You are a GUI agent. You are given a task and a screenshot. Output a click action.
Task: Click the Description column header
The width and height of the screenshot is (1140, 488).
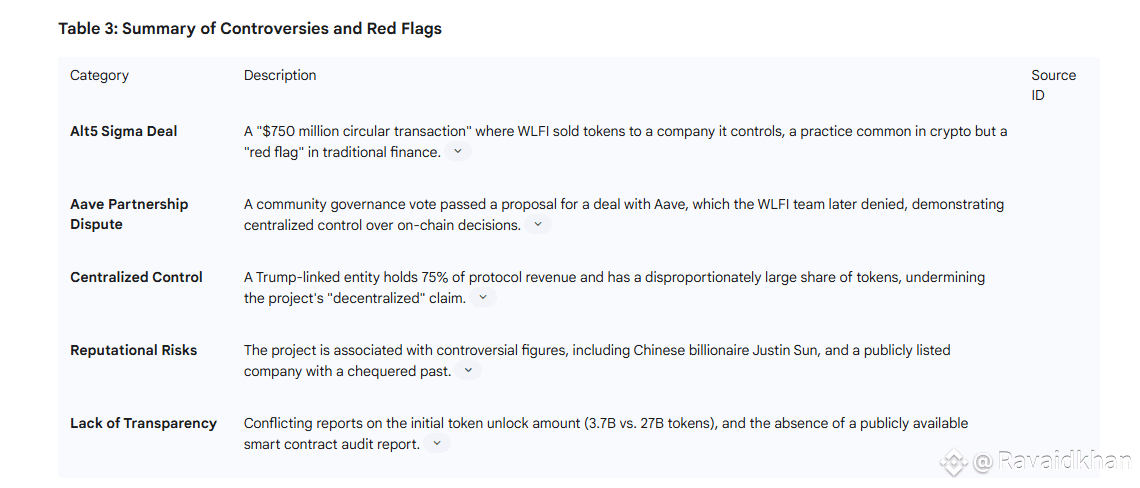[x=280, y=76]
